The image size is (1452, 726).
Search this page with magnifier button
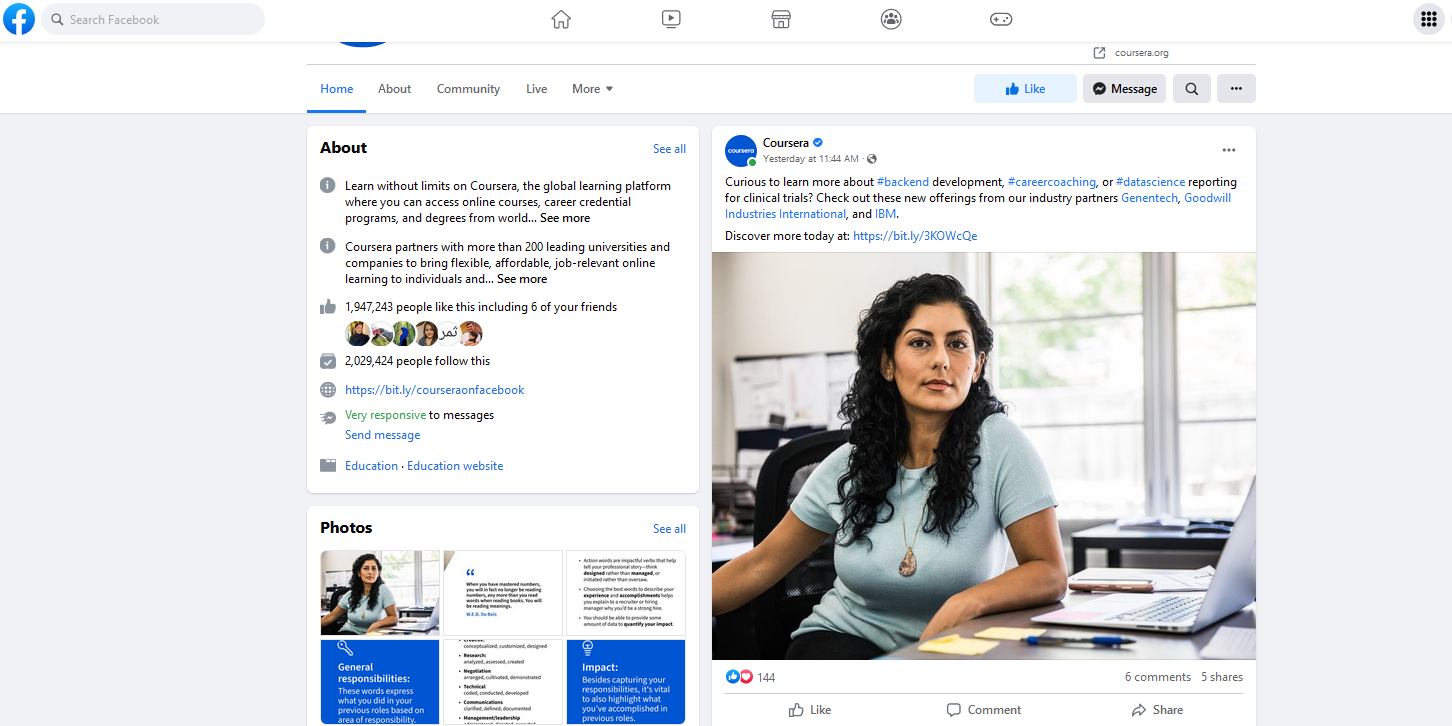[x=1192, y=89]
